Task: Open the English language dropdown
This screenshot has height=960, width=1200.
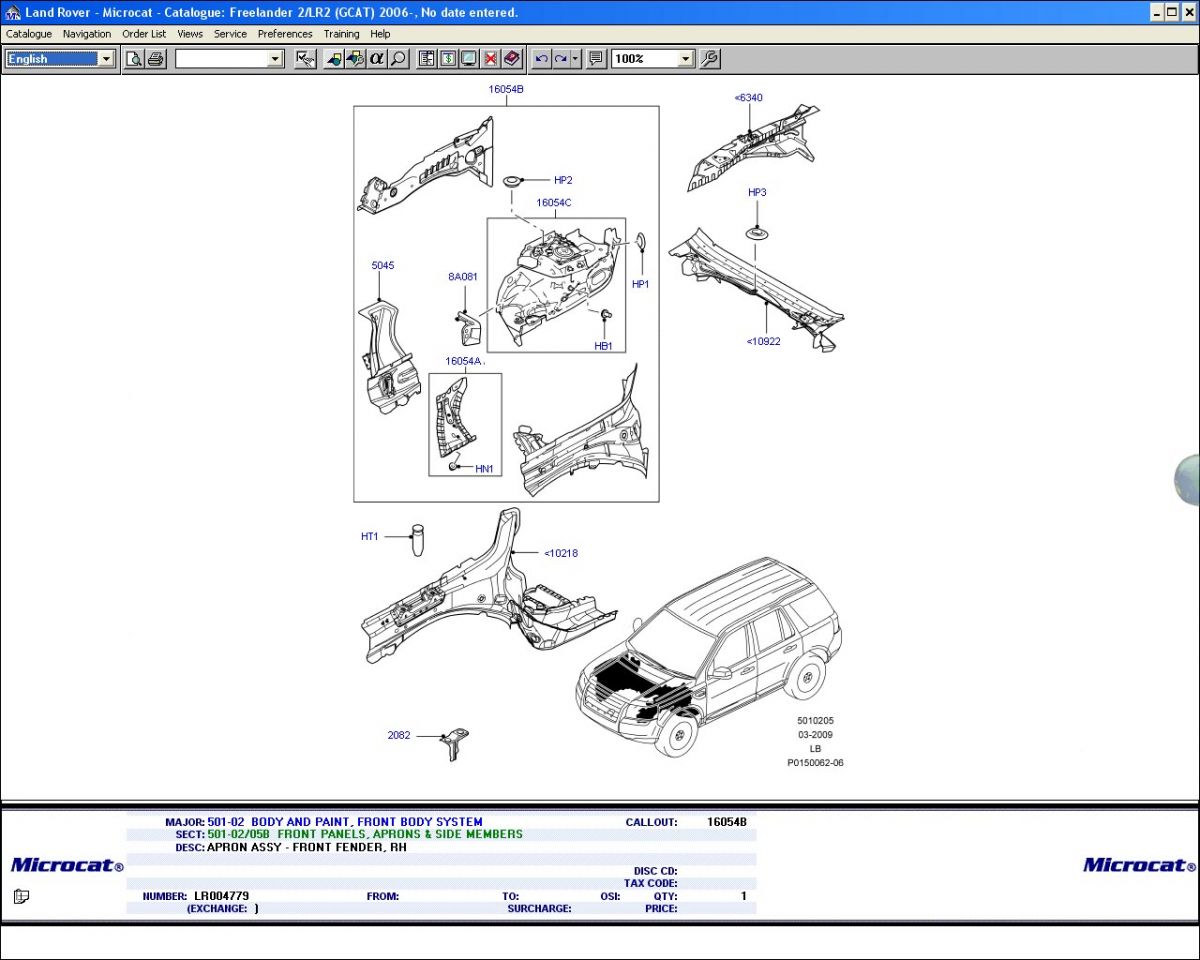Action: (x=106, y=59)
